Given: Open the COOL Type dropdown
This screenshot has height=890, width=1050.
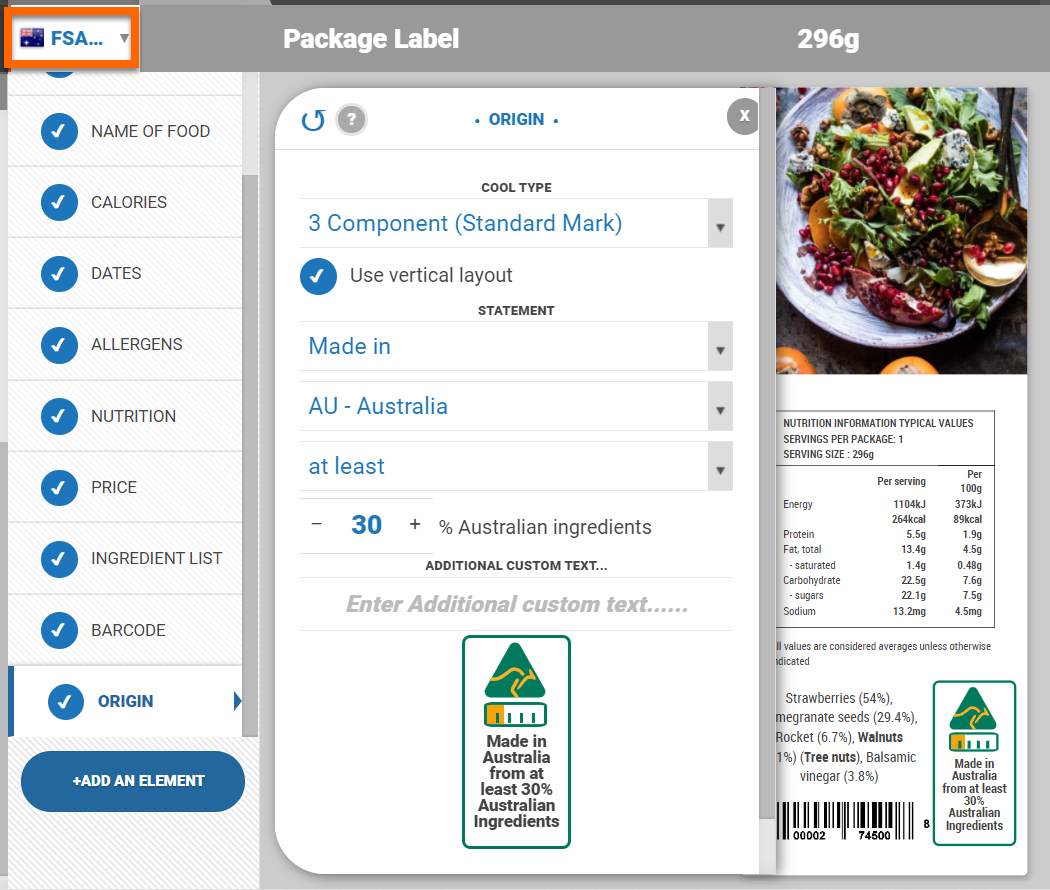Looking at the screenshot, I should tap(516, 224).
